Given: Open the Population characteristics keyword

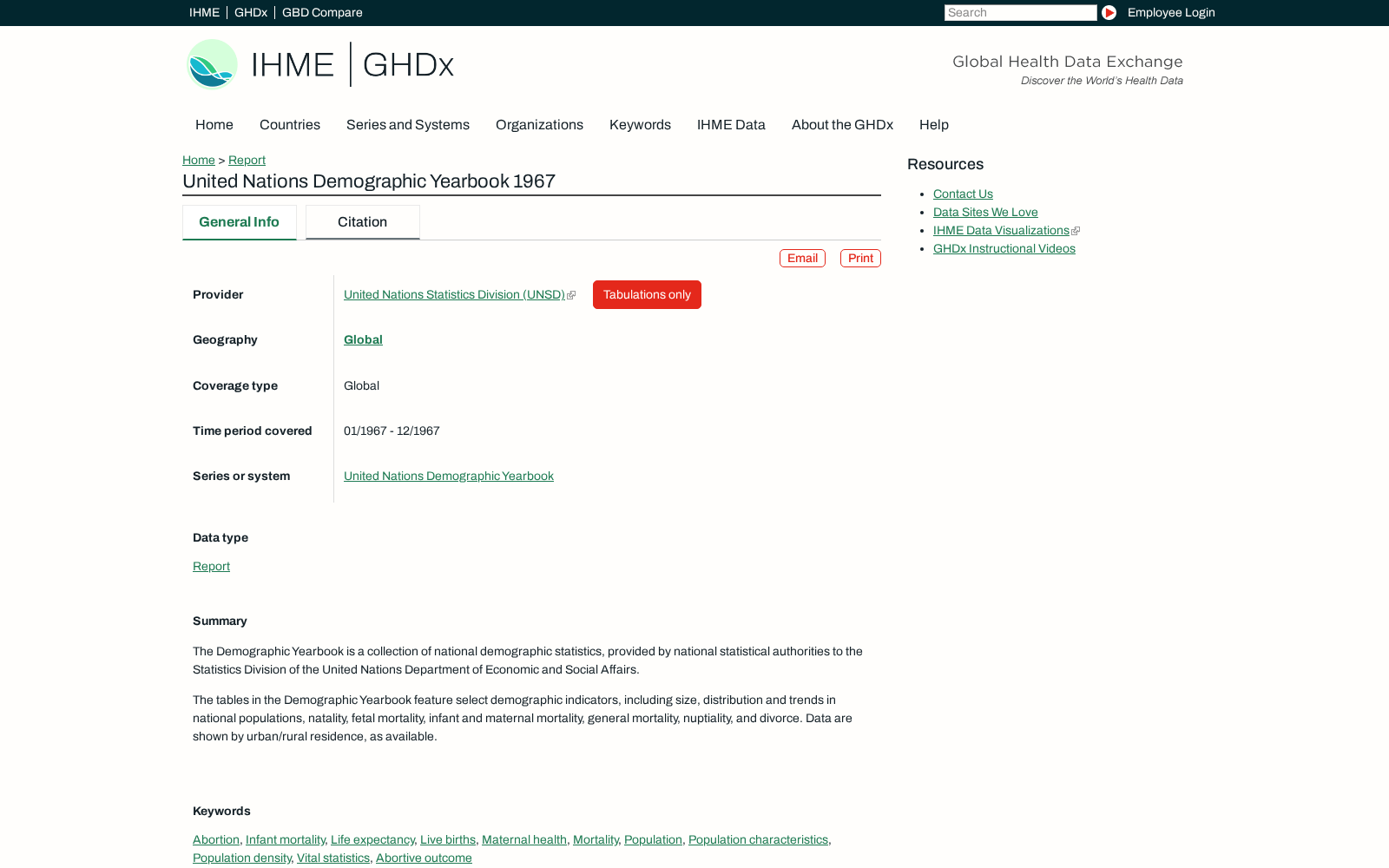Looking at the screenshot, I should pyautogui.click(x=758, y=840).
